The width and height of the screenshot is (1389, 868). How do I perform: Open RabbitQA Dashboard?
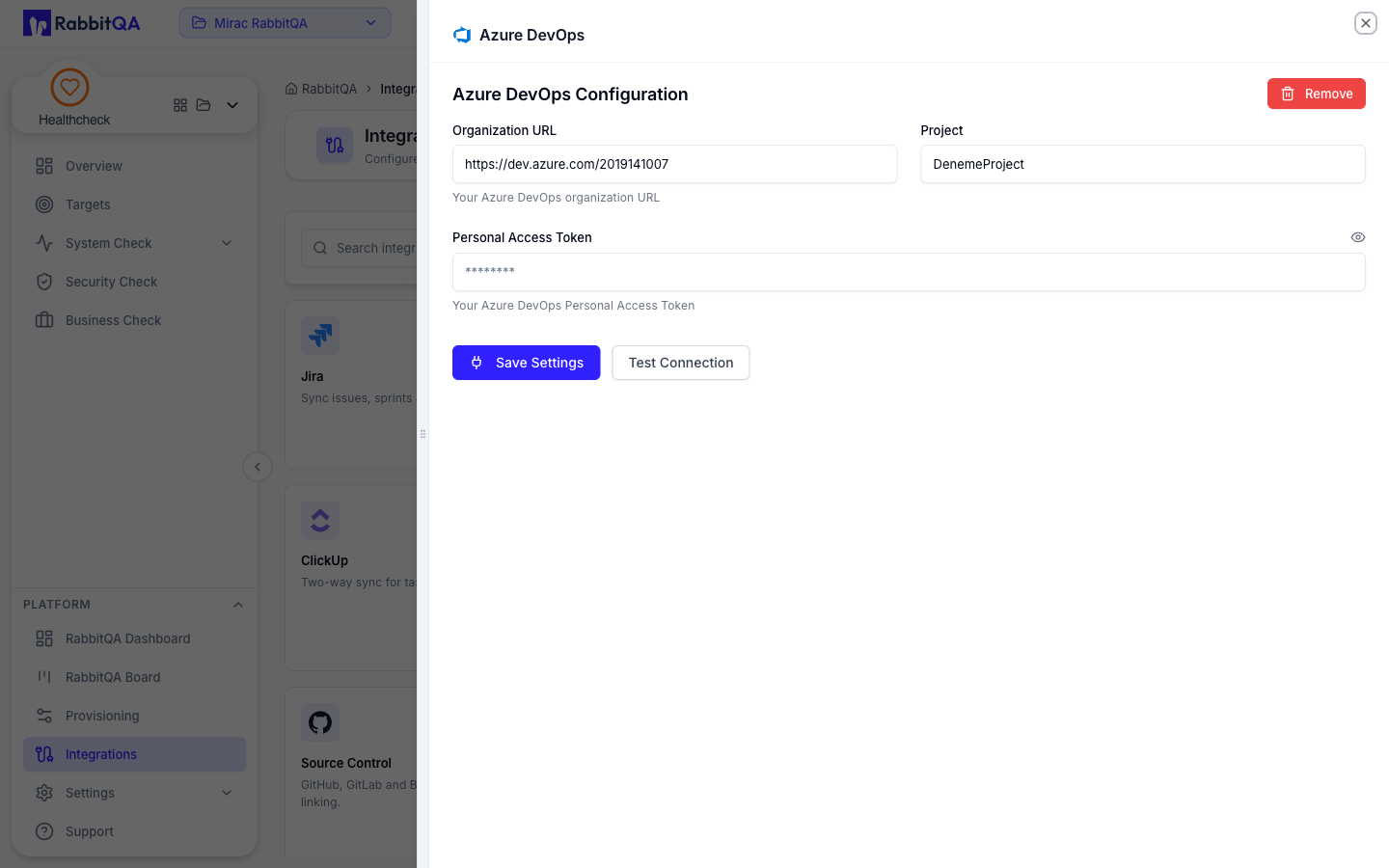(x=134, y=638)
